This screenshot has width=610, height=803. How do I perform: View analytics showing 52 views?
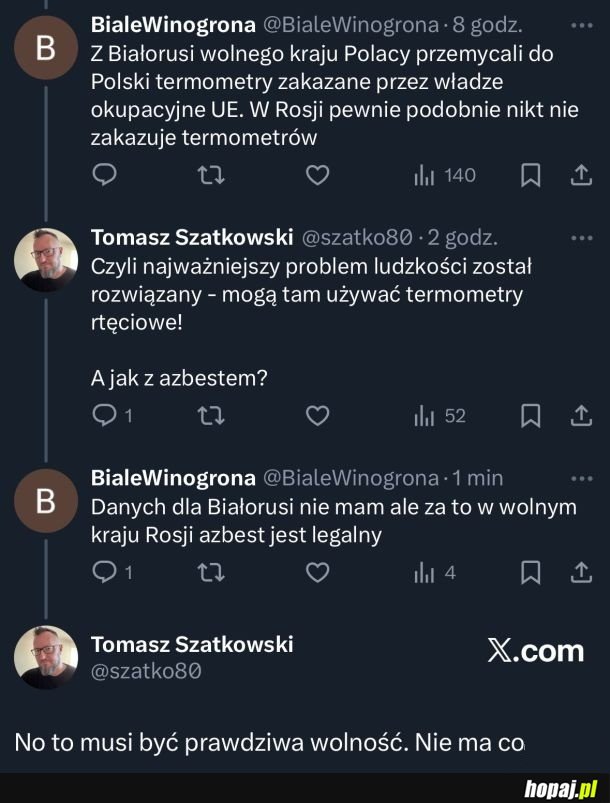(x=427, y=415)
